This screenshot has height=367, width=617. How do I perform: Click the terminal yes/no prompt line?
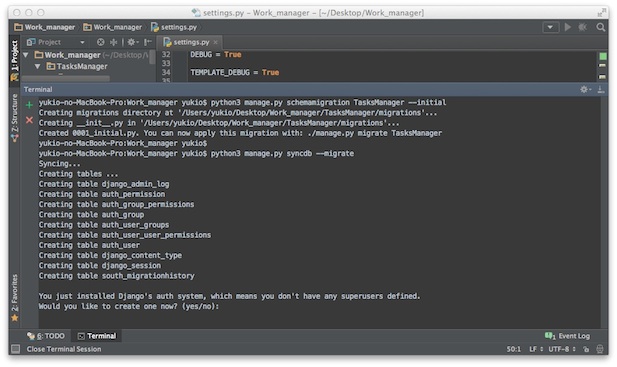pyautogui.click(x=129, y=306)
